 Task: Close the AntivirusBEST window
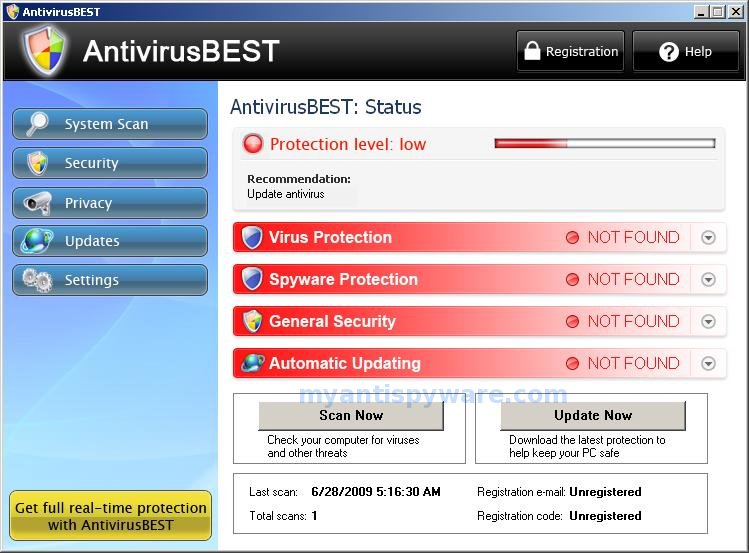tap(736, 12)
